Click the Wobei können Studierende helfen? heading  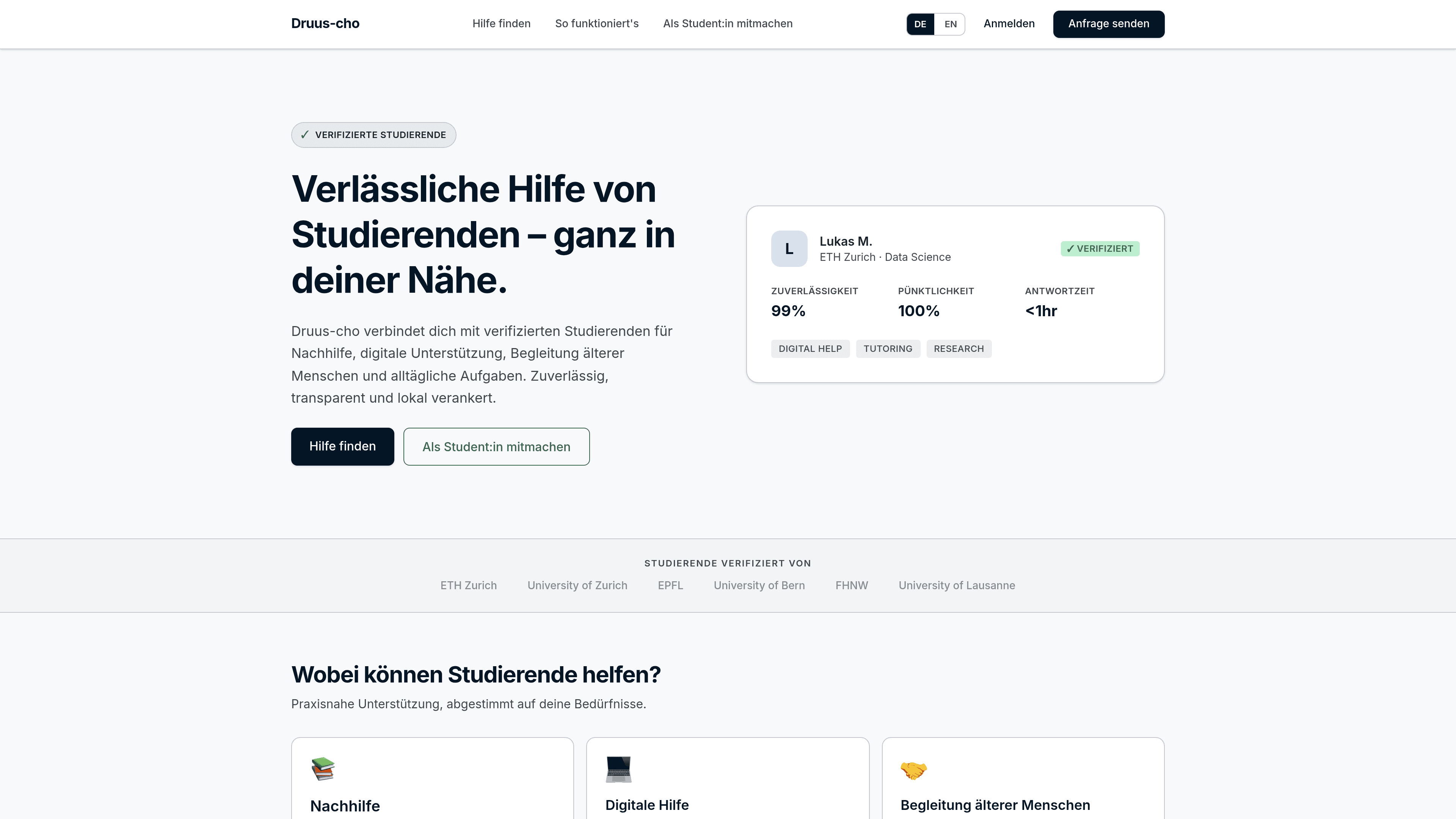click(476, 674)
